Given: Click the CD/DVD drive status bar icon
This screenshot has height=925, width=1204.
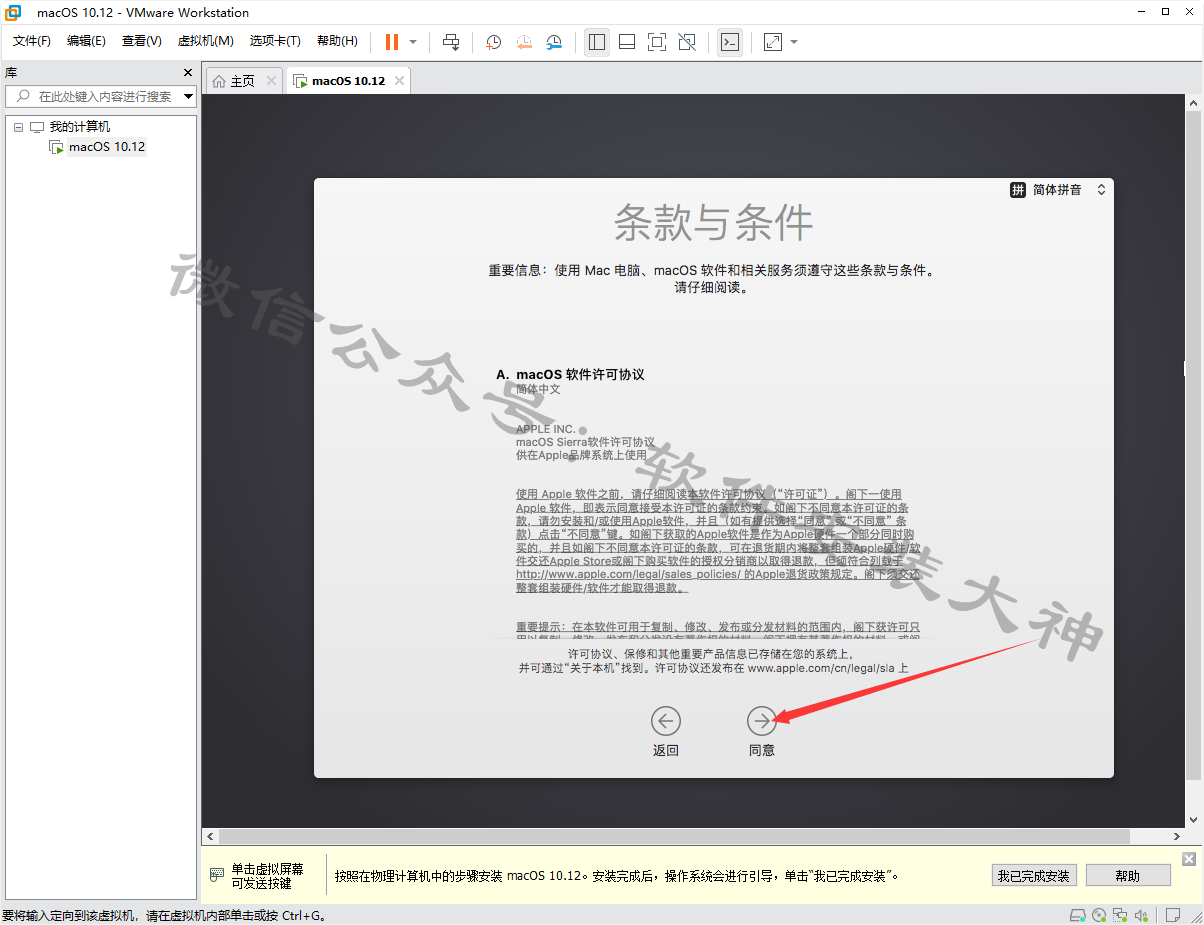Looking at the screenshot, I should click(x=1099, y=915).
